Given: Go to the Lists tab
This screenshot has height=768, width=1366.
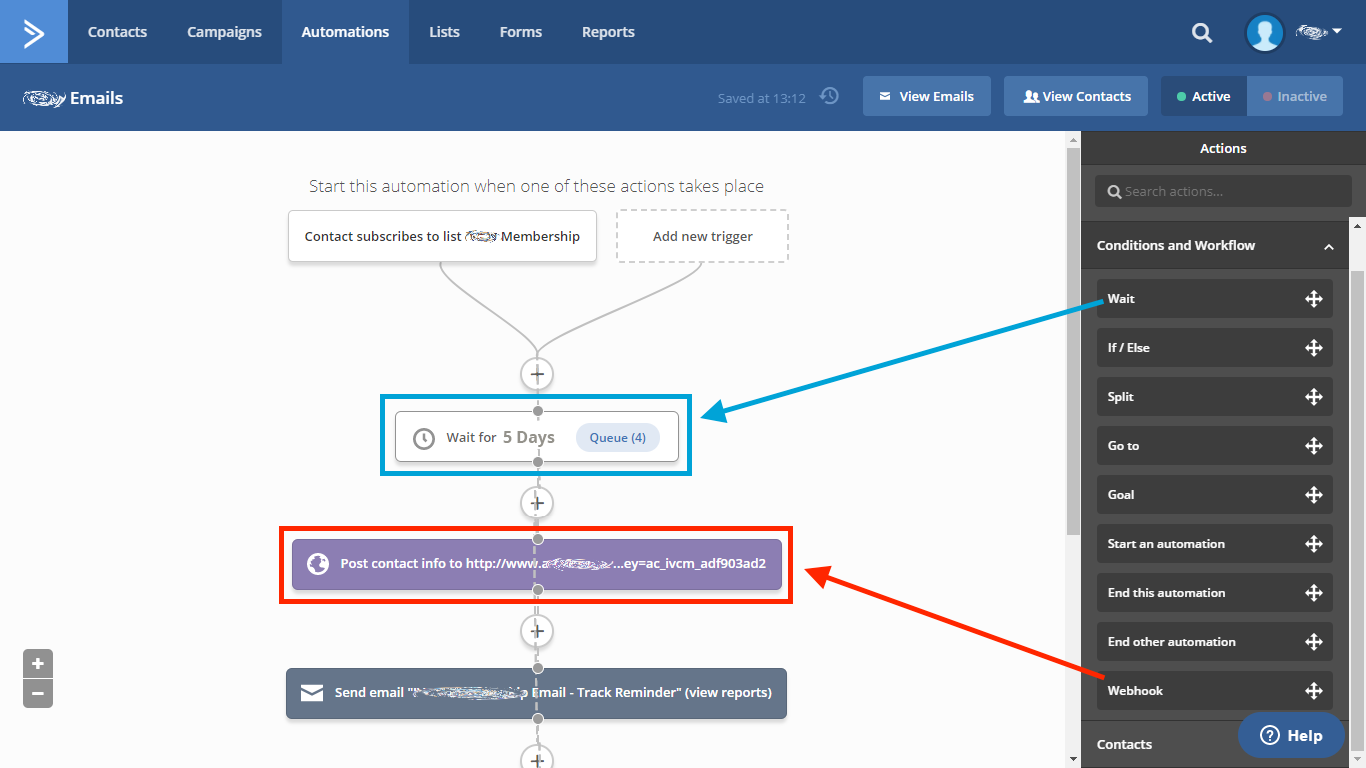Looking at the screenshot, I should (444, 32).
